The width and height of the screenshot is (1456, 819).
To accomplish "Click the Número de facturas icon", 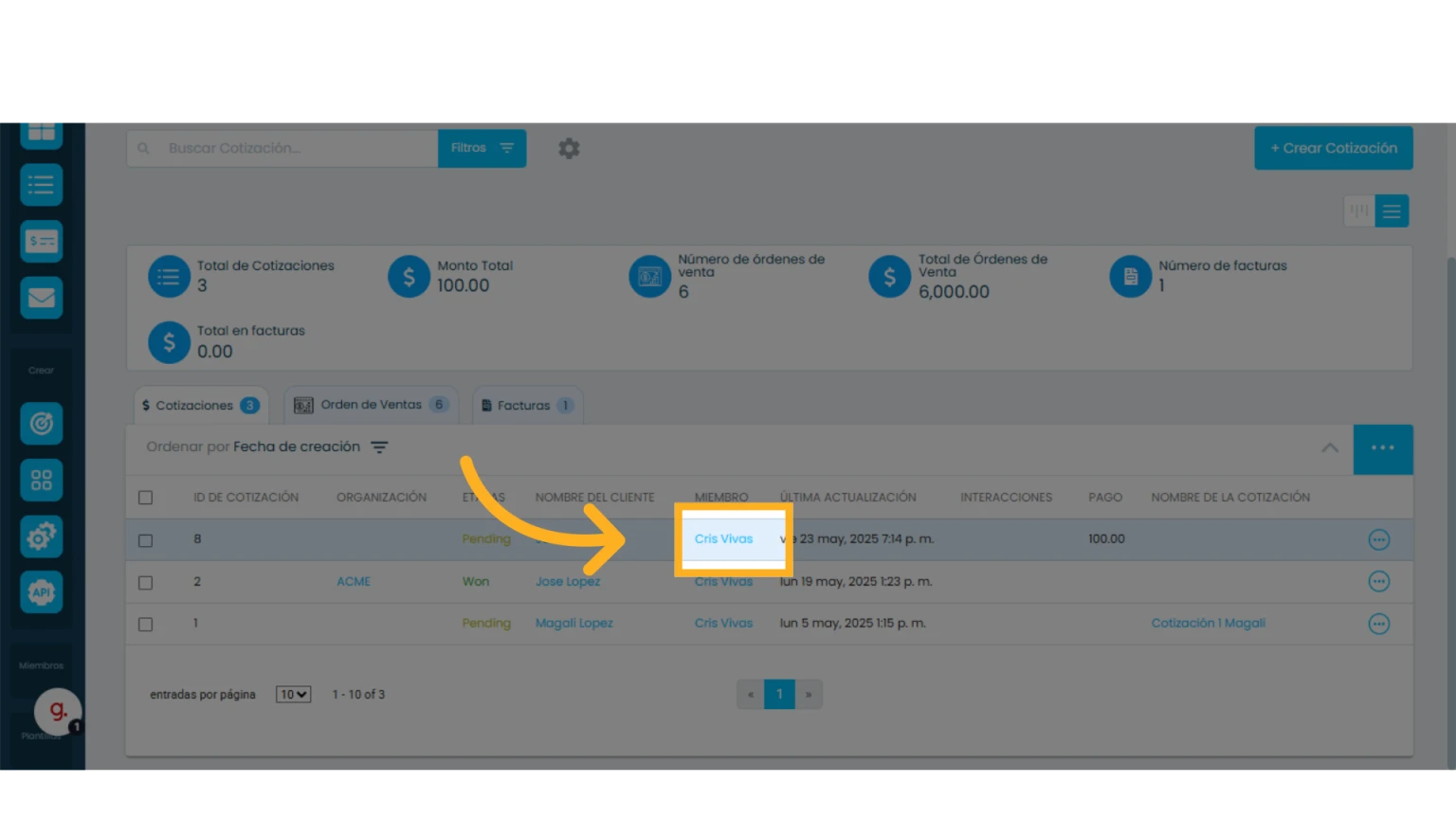I will [x=1130, y=277].
